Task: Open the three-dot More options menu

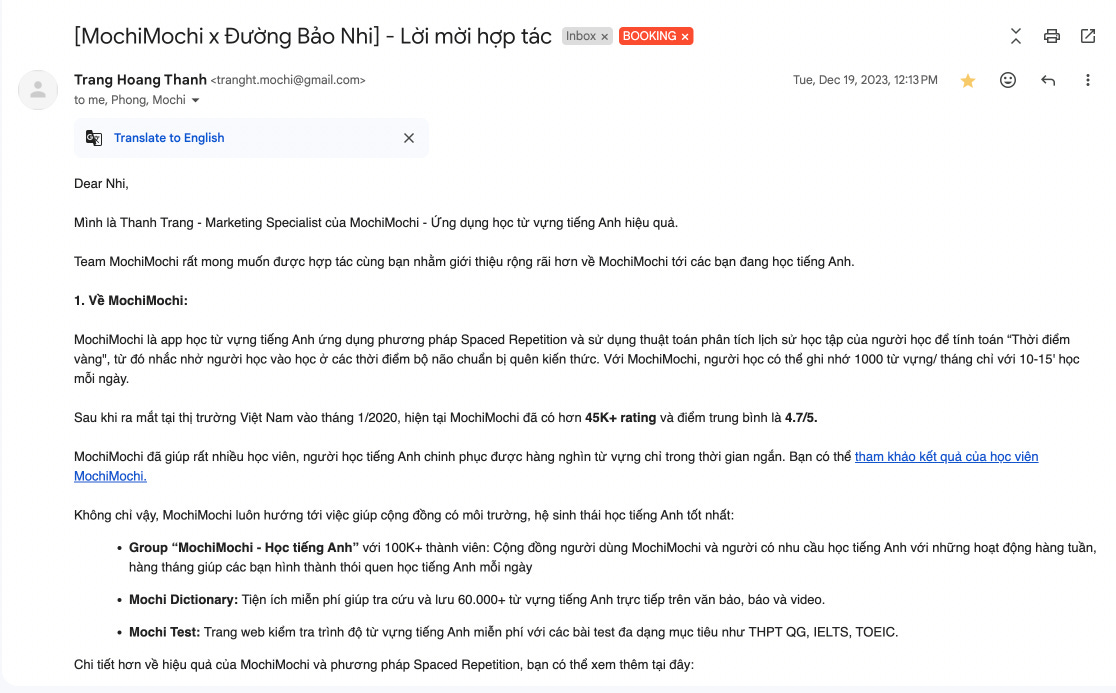Action: coord(1088,80)
